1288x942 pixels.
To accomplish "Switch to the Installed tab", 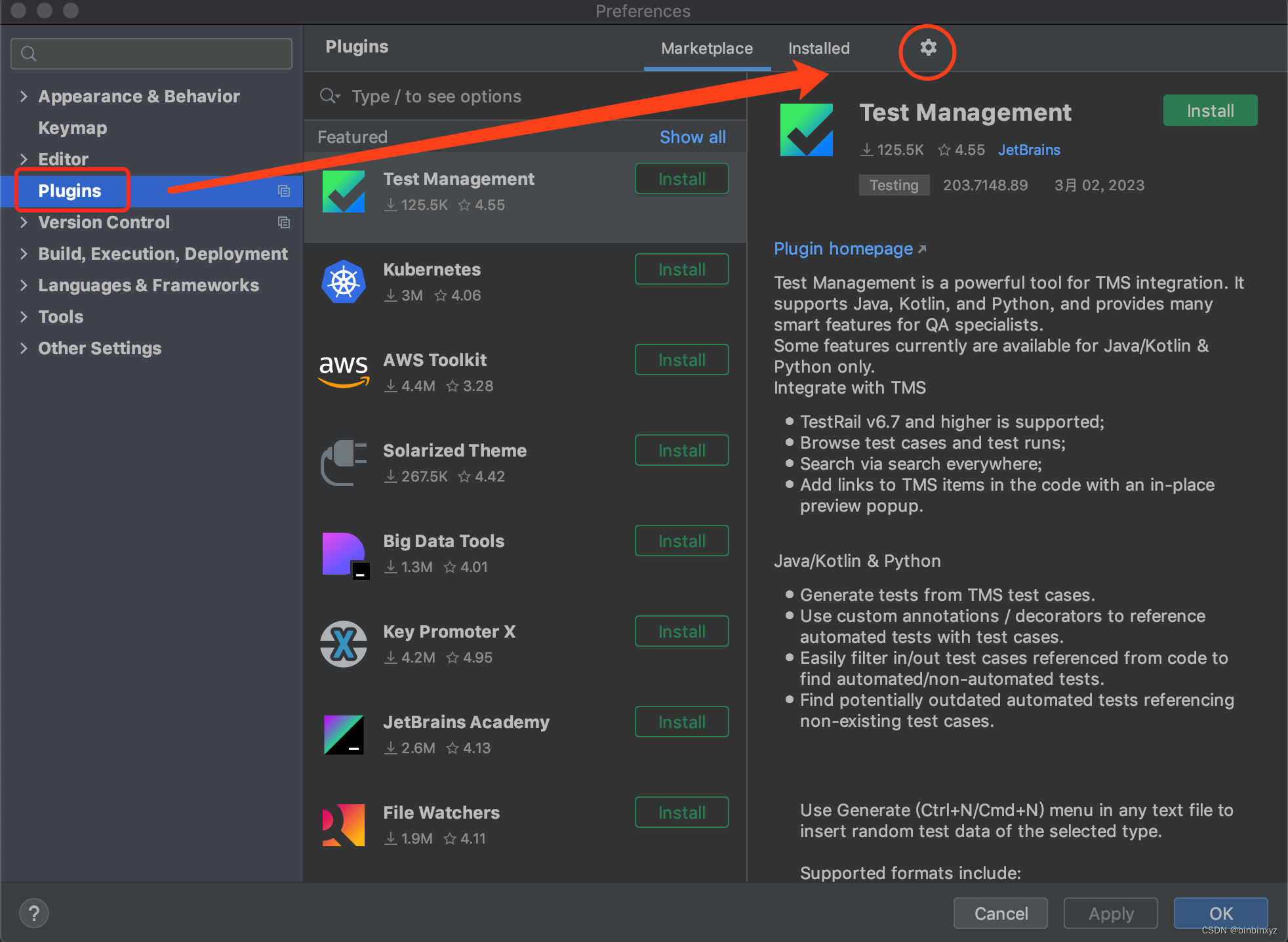I will [x=818, y=49].
